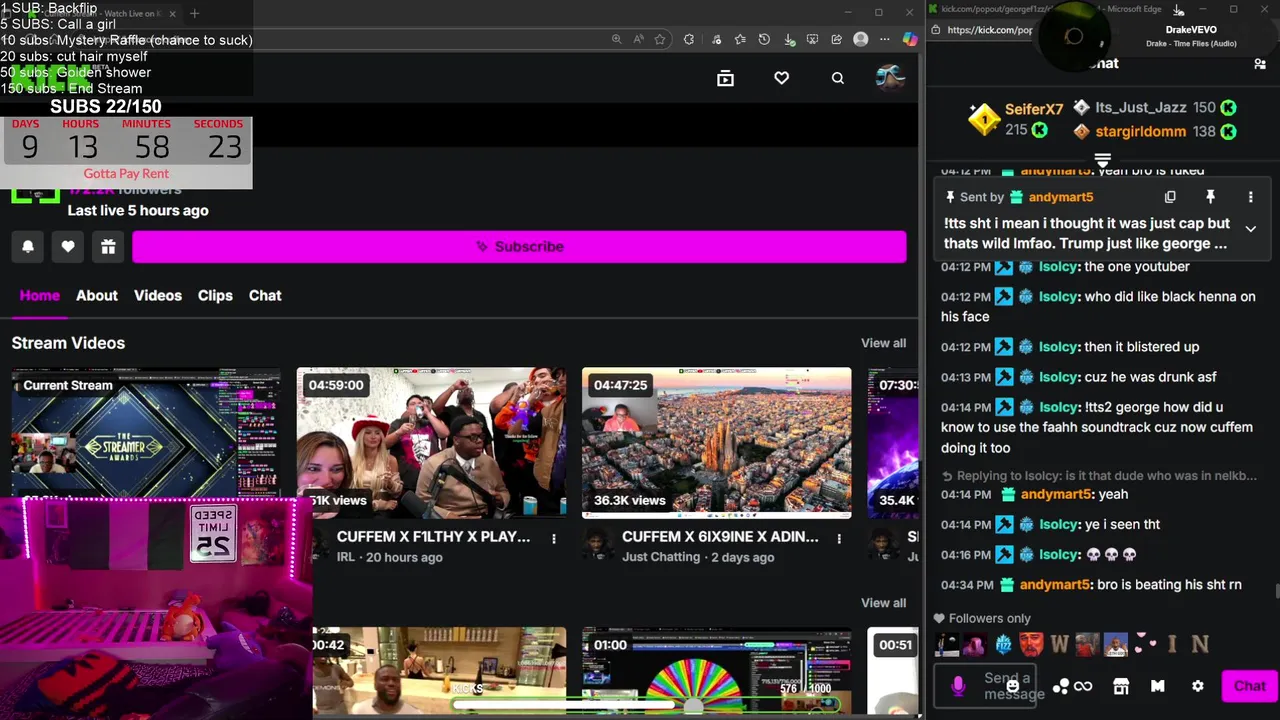The width and height of the screenshot is (1280, 720).
Task: Open chat settings gear icon
Action: coord(1197,686)
